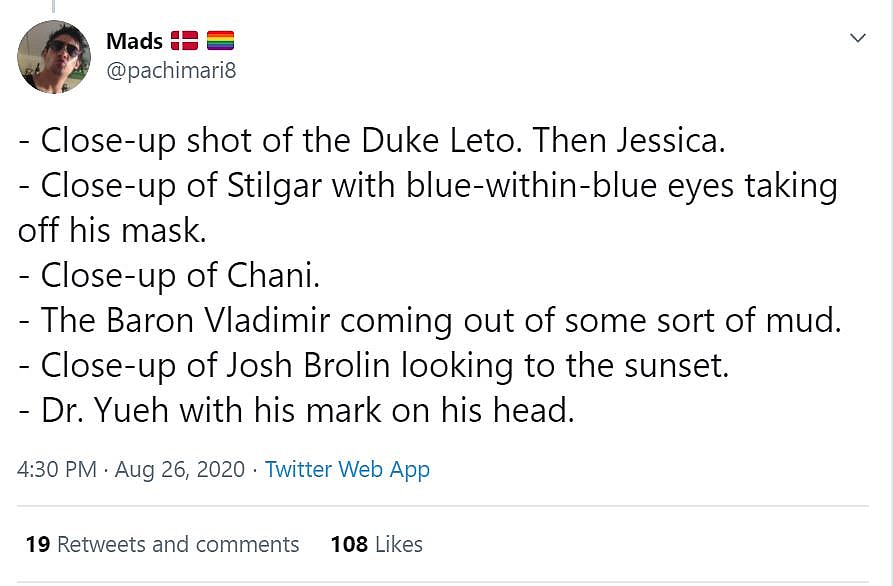
Task: Click the 'off his mask.' text line
Action: [112, 230]
